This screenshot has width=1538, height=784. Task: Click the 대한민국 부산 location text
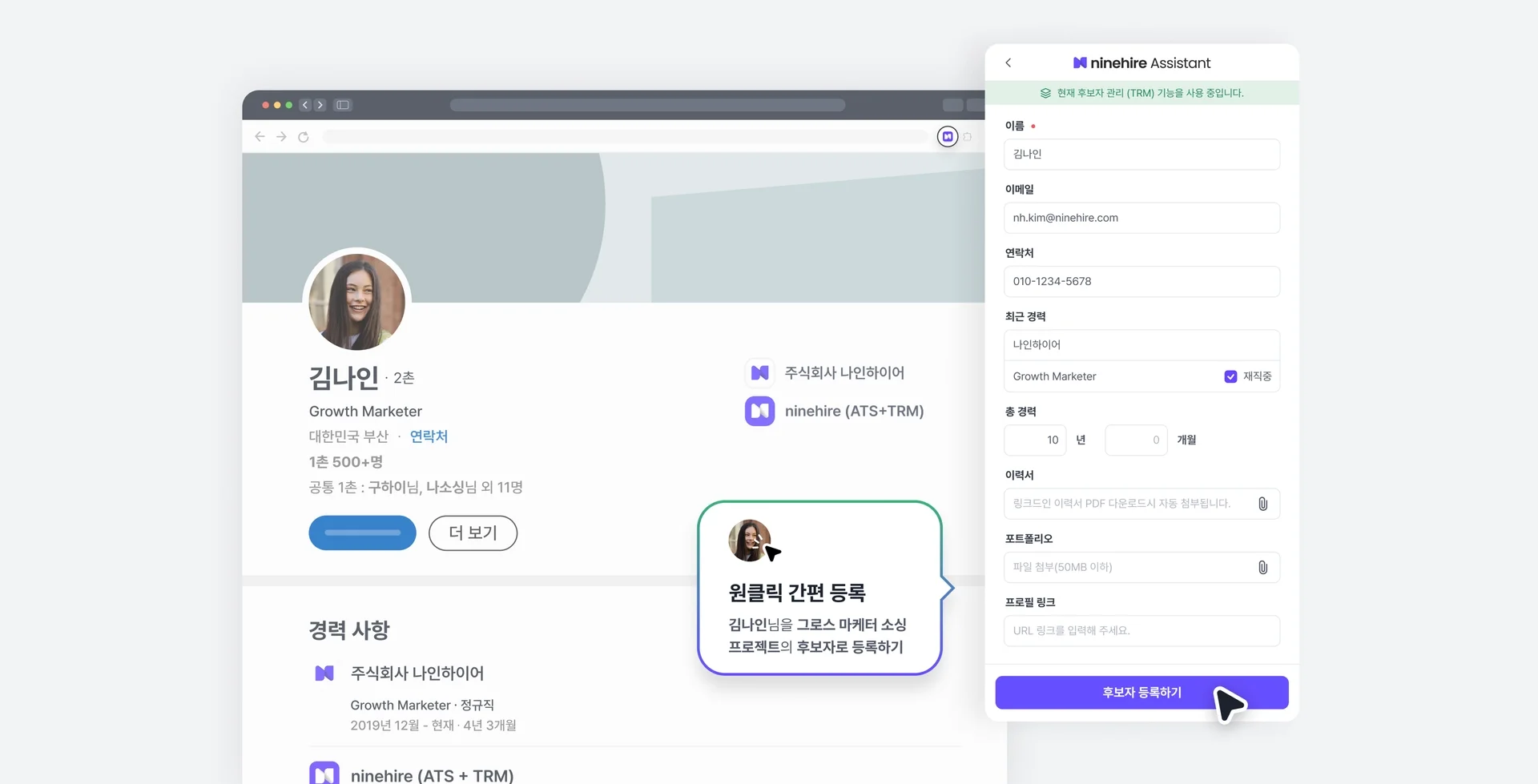[x=348, y=436]
